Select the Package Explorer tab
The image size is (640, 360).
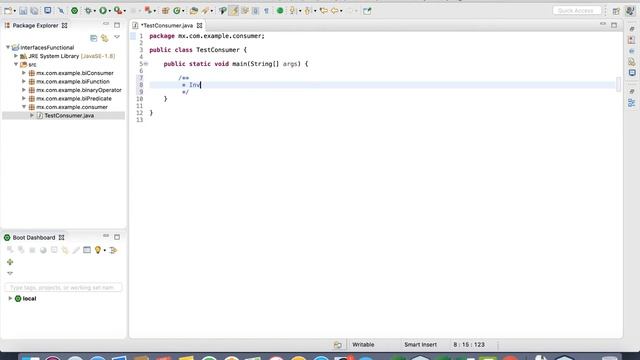coord(36,25)
